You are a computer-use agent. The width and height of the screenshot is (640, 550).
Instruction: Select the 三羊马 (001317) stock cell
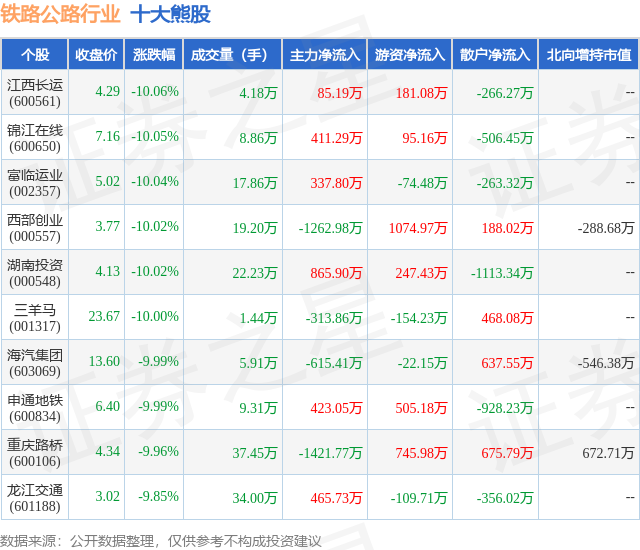point(35,318)
